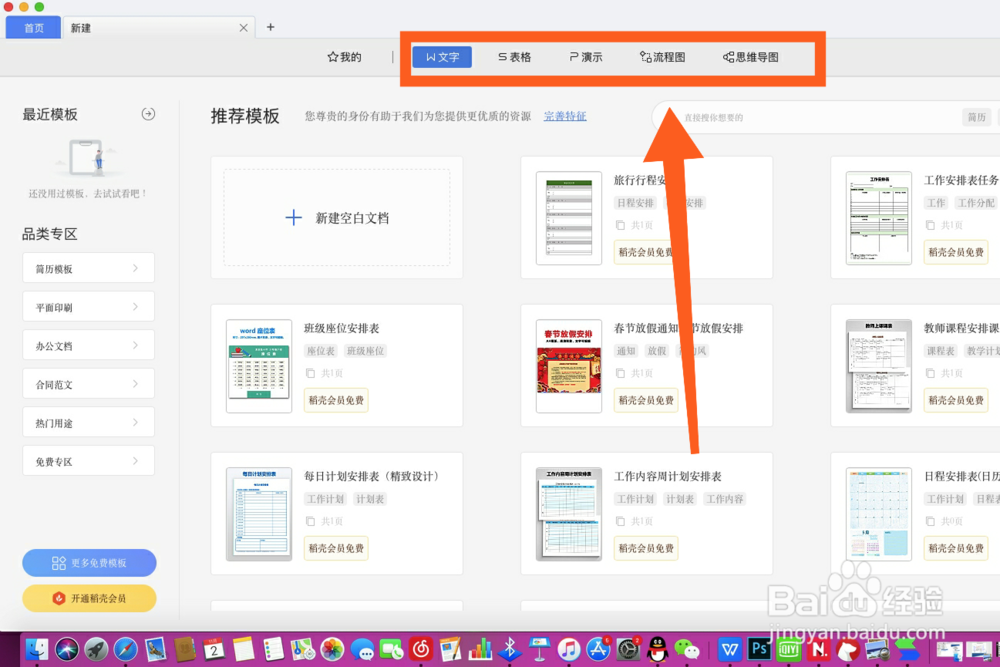Click the 座位表 tag
The width and height of the screenshot is (1000, 667).
coord(321,351)
